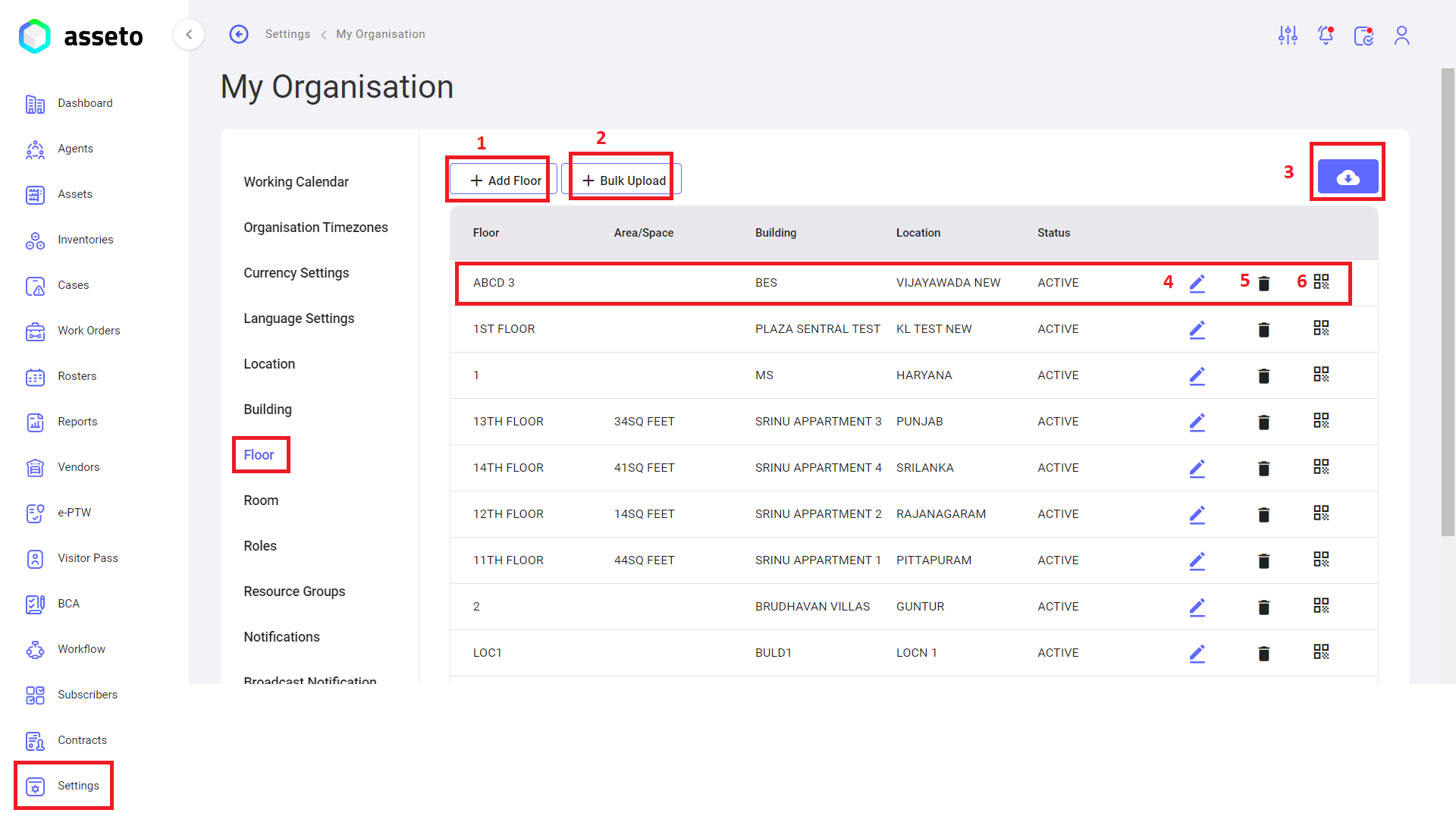
Task: Open Cases from sidebar
Action: pyautogui.click(x=58, y=285)
